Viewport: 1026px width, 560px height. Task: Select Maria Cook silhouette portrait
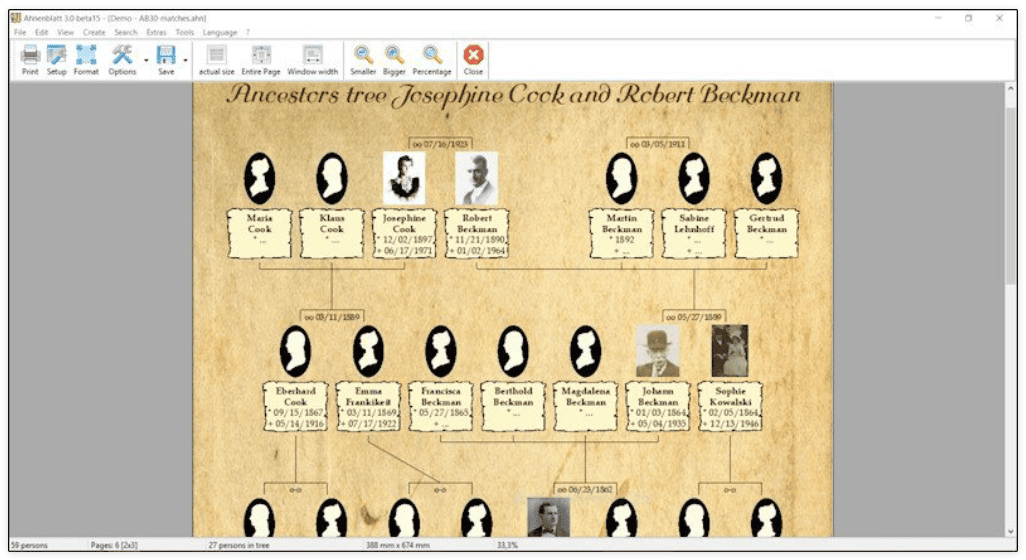260,178
